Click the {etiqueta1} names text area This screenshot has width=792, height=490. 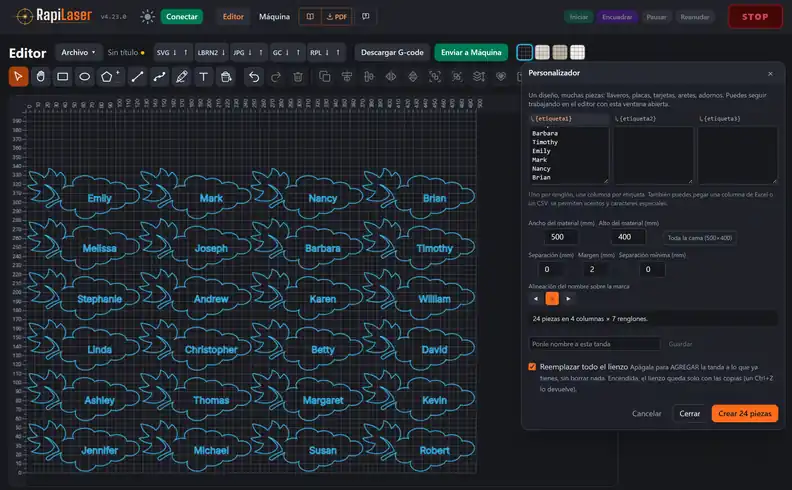click(569, 155)
